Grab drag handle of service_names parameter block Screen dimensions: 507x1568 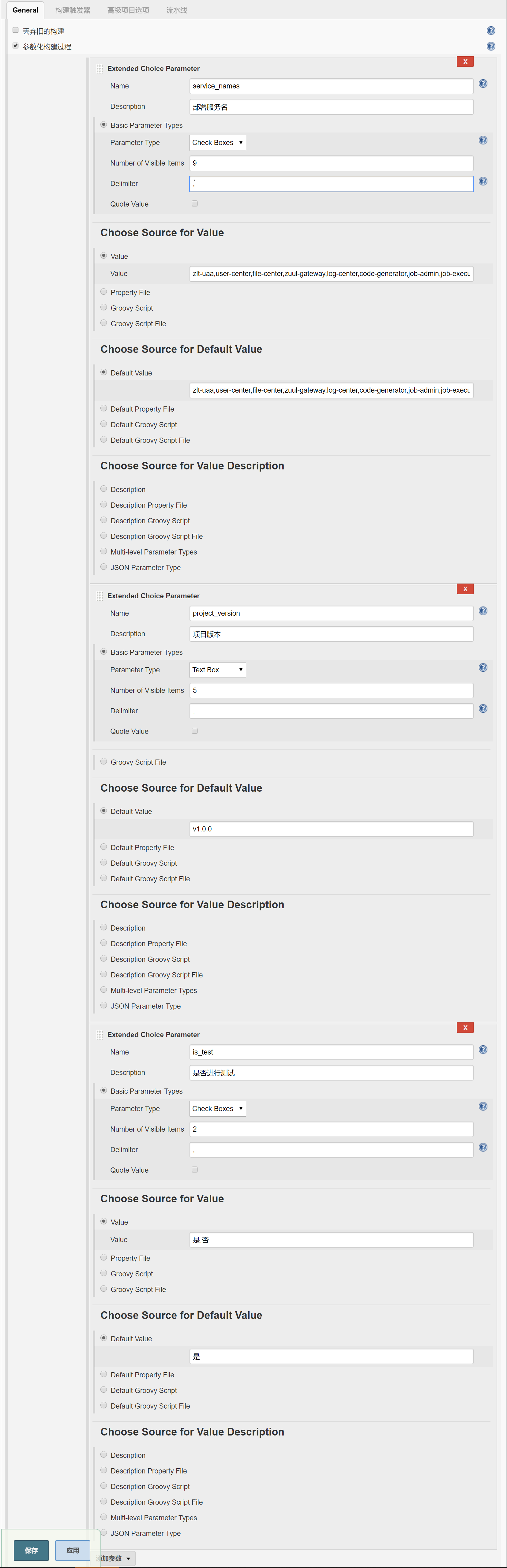coord(100,69)
